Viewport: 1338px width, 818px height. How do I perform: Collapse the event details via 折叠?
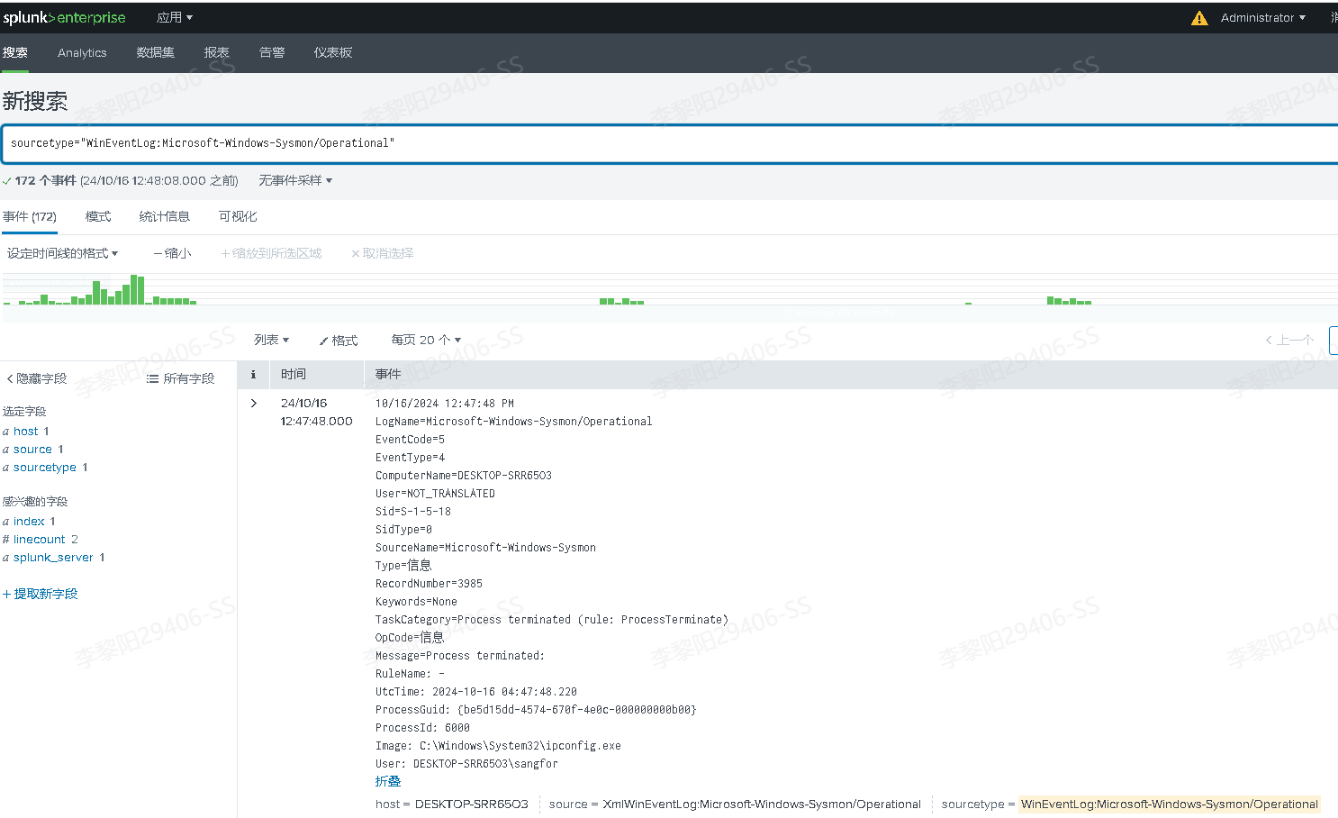(x=387, y=781)
